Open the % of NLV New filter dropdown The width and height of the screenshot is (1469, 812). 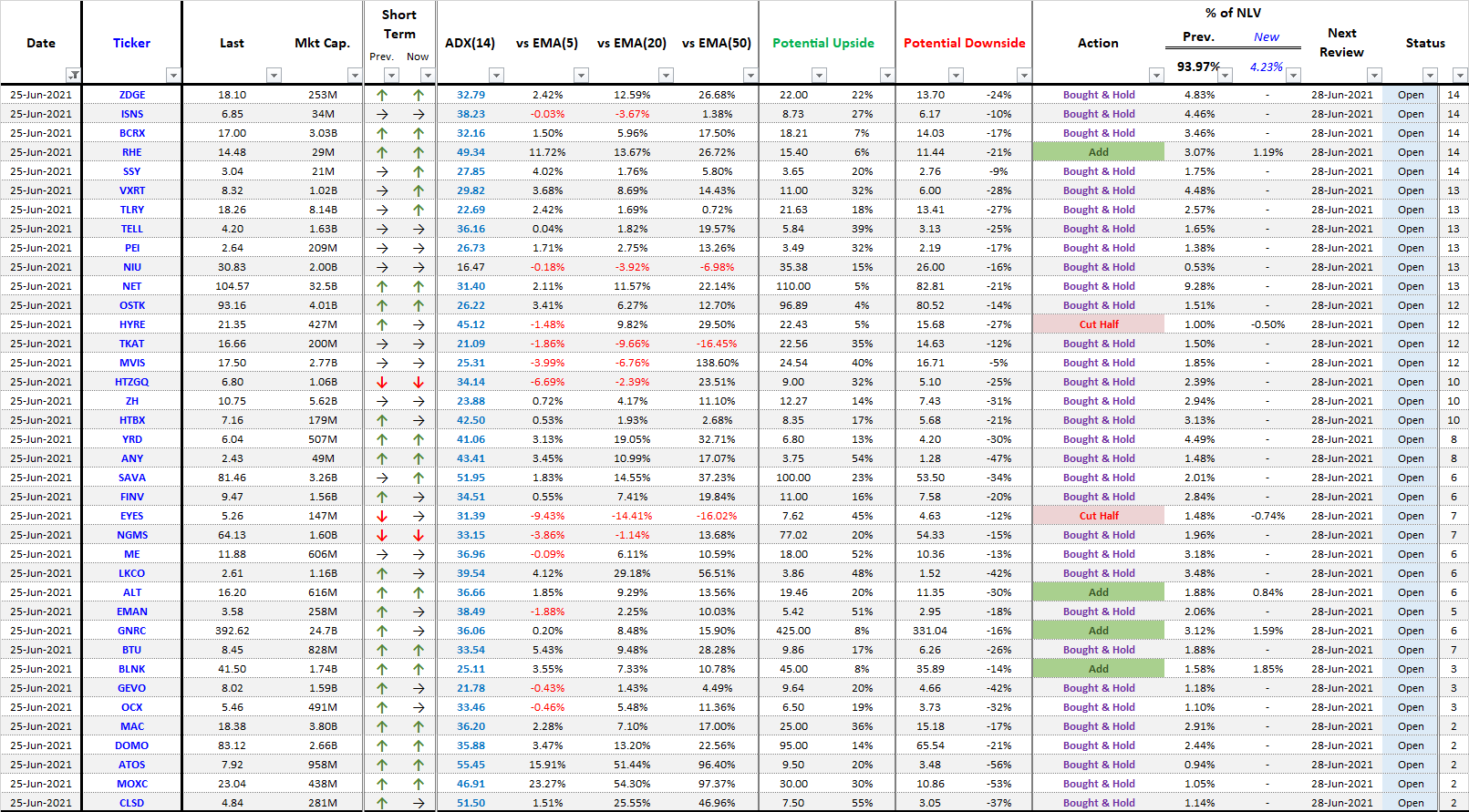point(1293,75)
